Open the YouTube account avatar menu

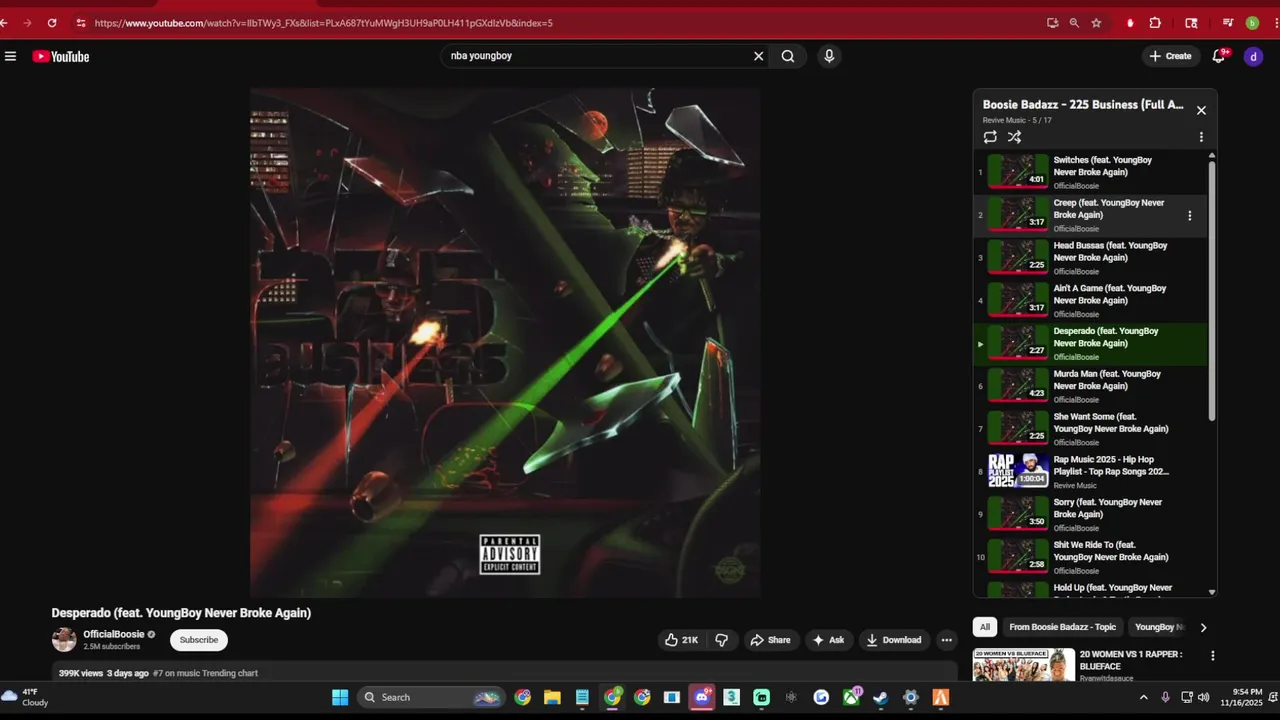1253,56
